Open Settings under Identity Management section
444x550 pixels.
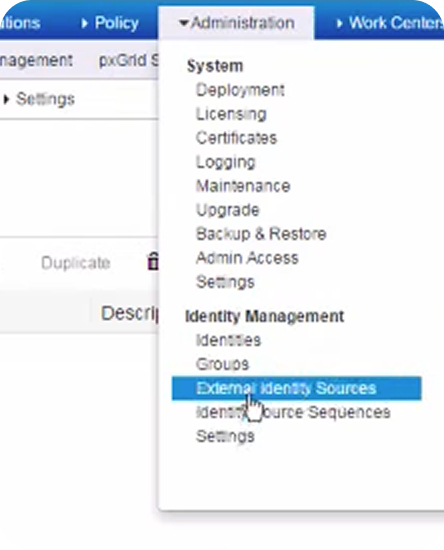point(225,436)
